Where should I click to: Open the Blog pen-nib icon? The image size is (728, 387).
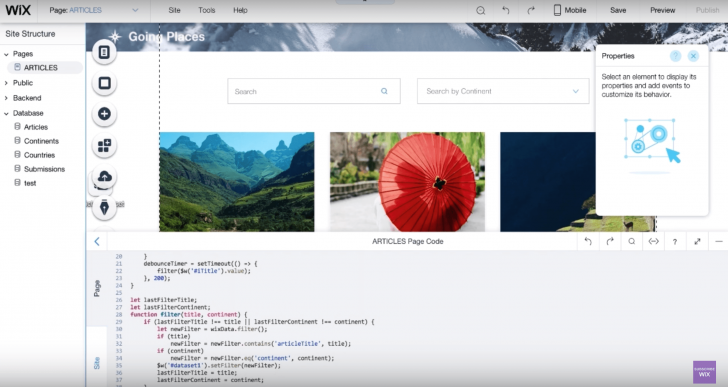(x=104, y=207)
